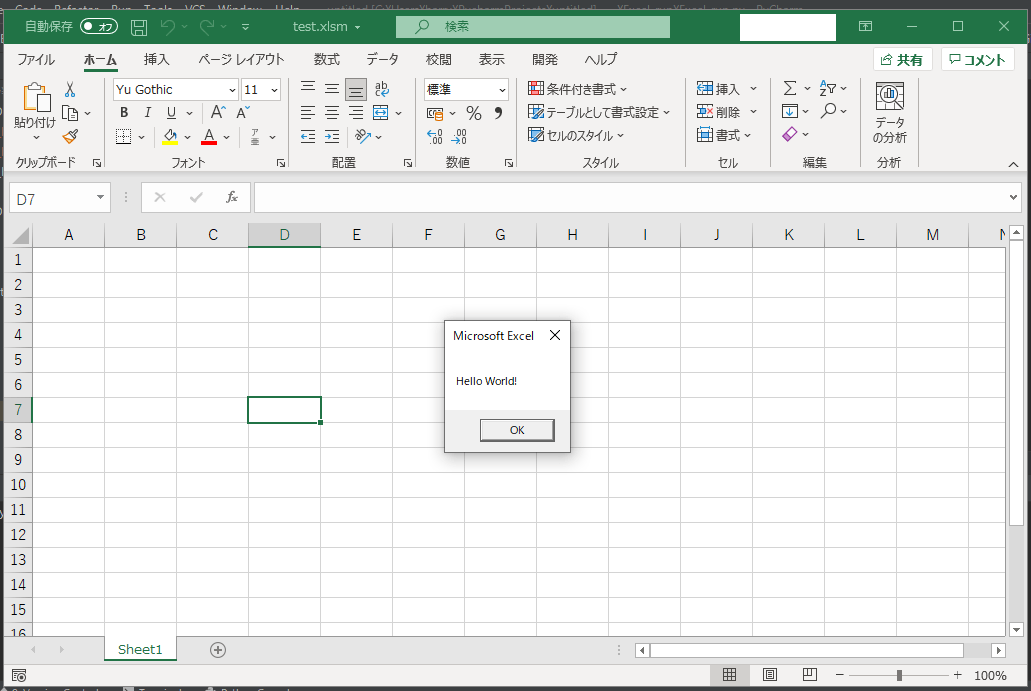Toggle underline formatting

point(171,113)
